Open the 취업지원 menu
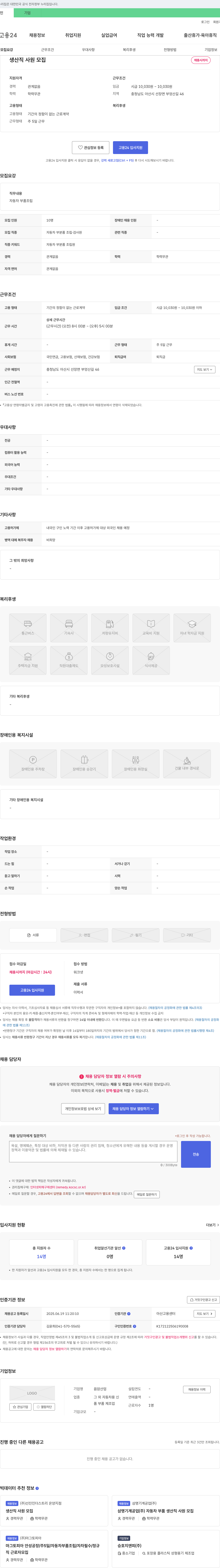Viewport: 220px width, 1568px height. pyautogui.click(x=73, y=35)
